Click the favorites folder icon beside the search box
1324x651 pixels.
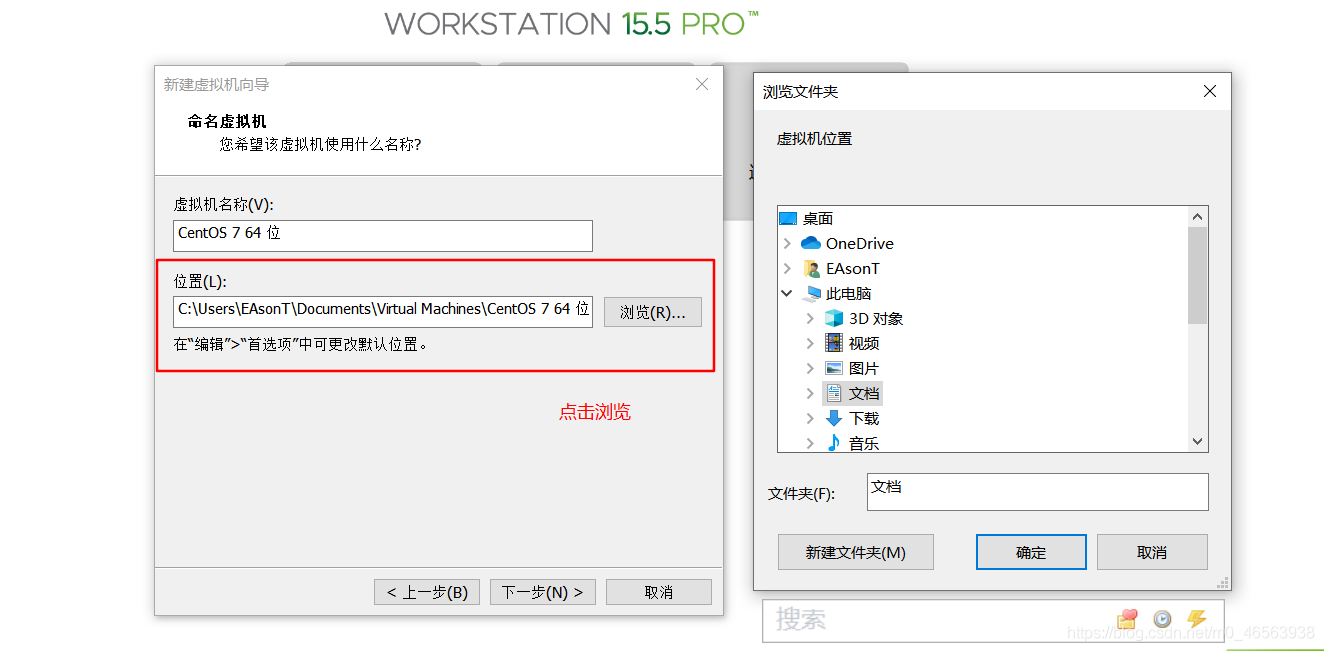coord(1126,620)
